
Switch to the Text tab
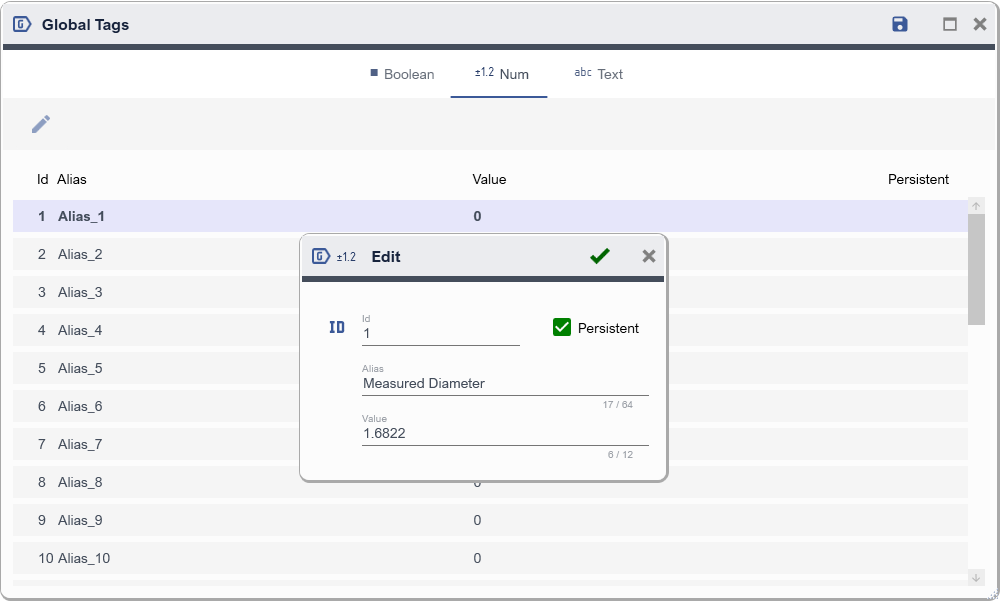coord(599,74)
